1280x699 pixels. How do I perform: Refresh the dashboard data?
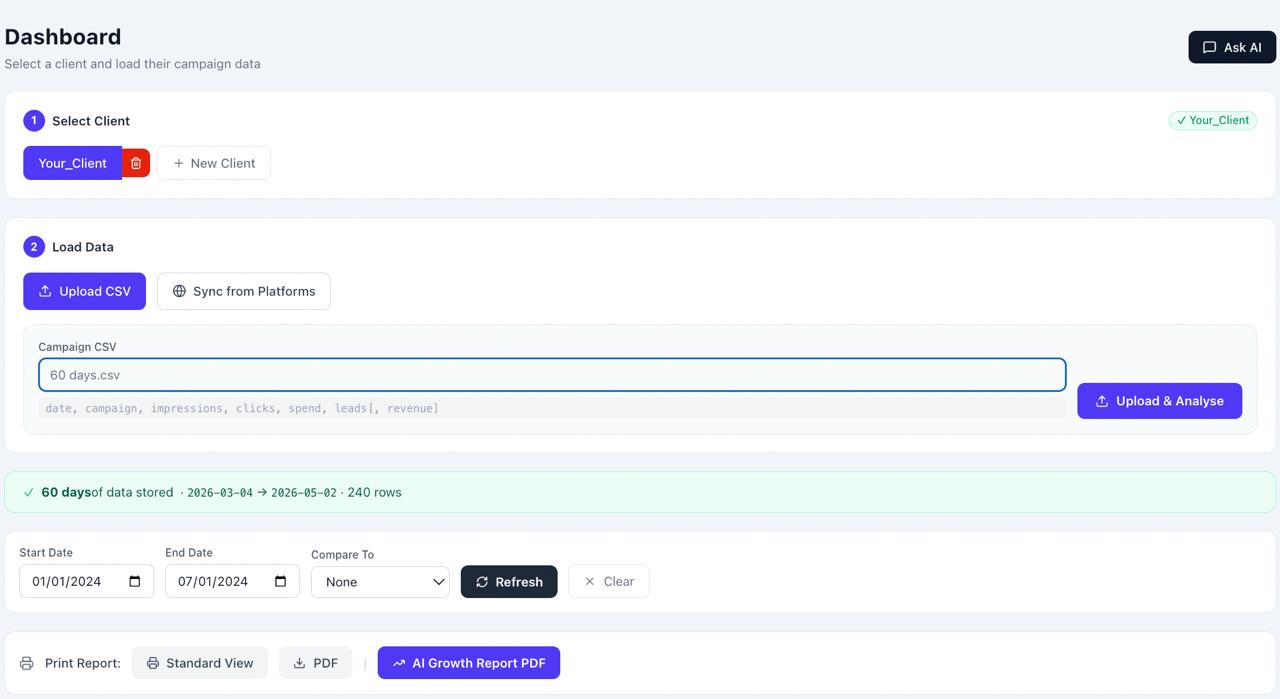[509, 582]
